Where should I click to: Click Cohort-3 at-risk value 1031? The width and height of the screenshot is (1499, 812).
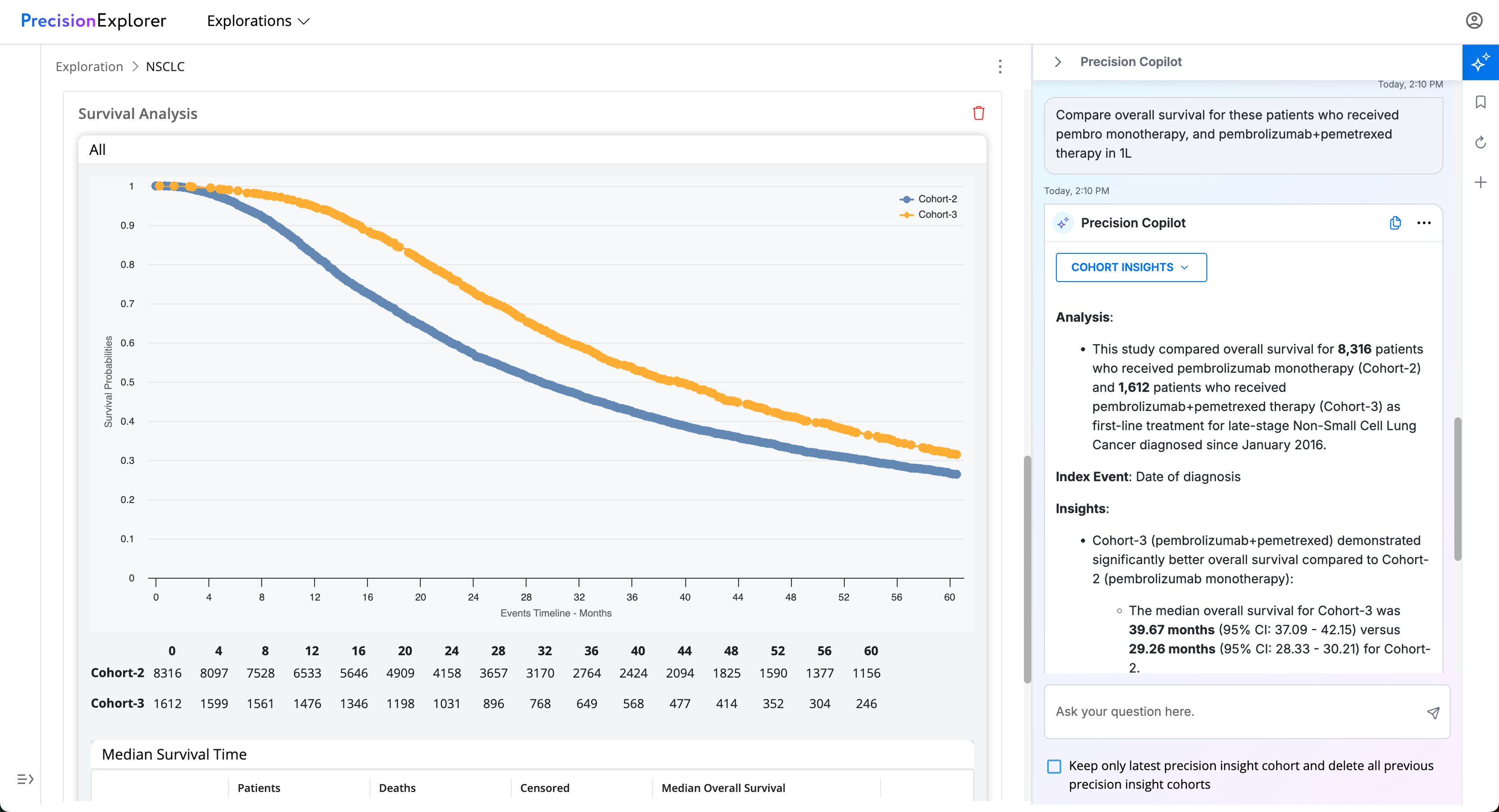pyautogui.click(x=447, y=704)
